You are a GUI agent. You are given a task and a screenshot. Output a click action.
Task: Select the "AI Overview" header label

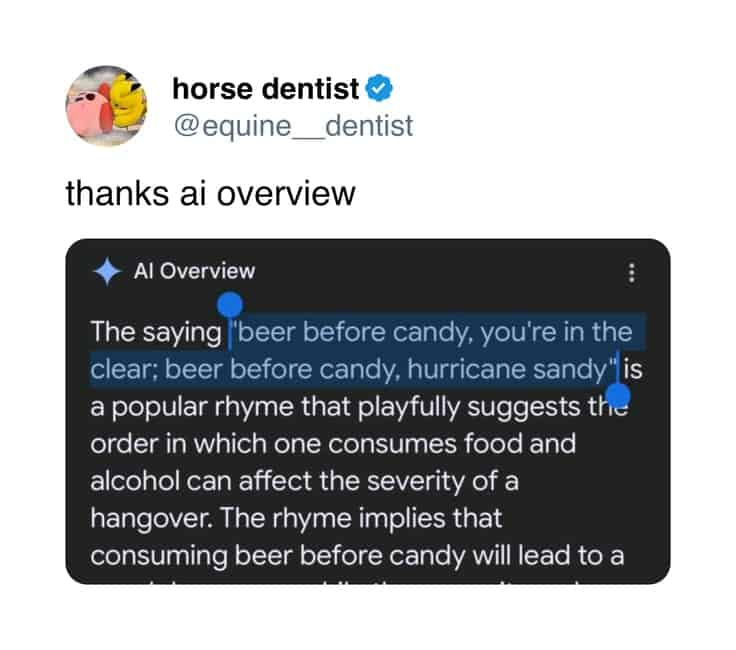click(x=194, y=271)
